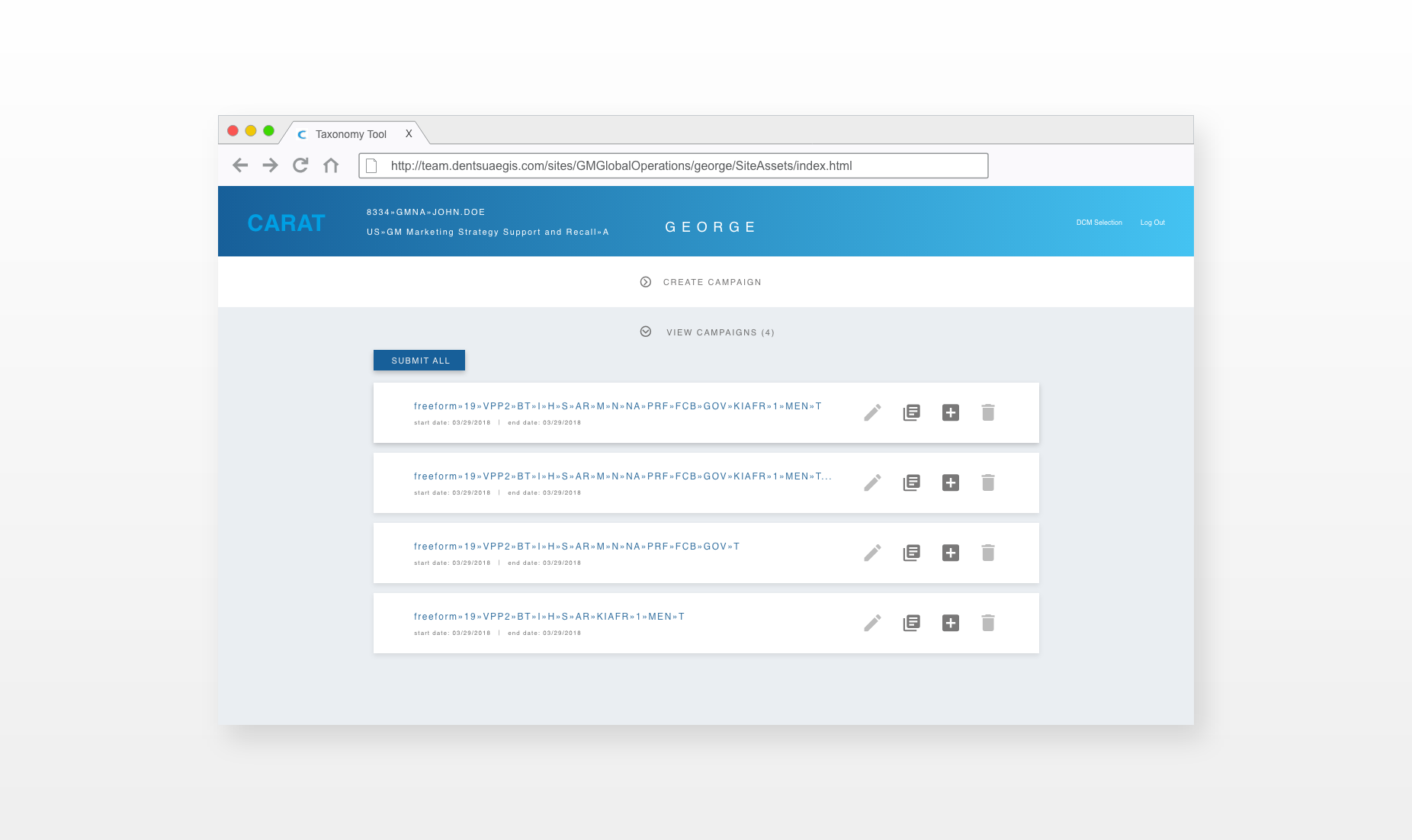
Task: Delete first campaign with trash icon
Action: coord(988,412)
